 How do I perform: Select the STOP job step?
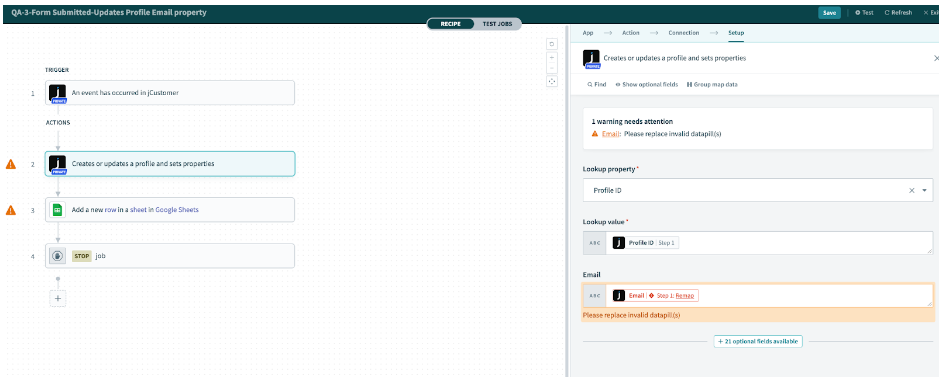[170, 256]
